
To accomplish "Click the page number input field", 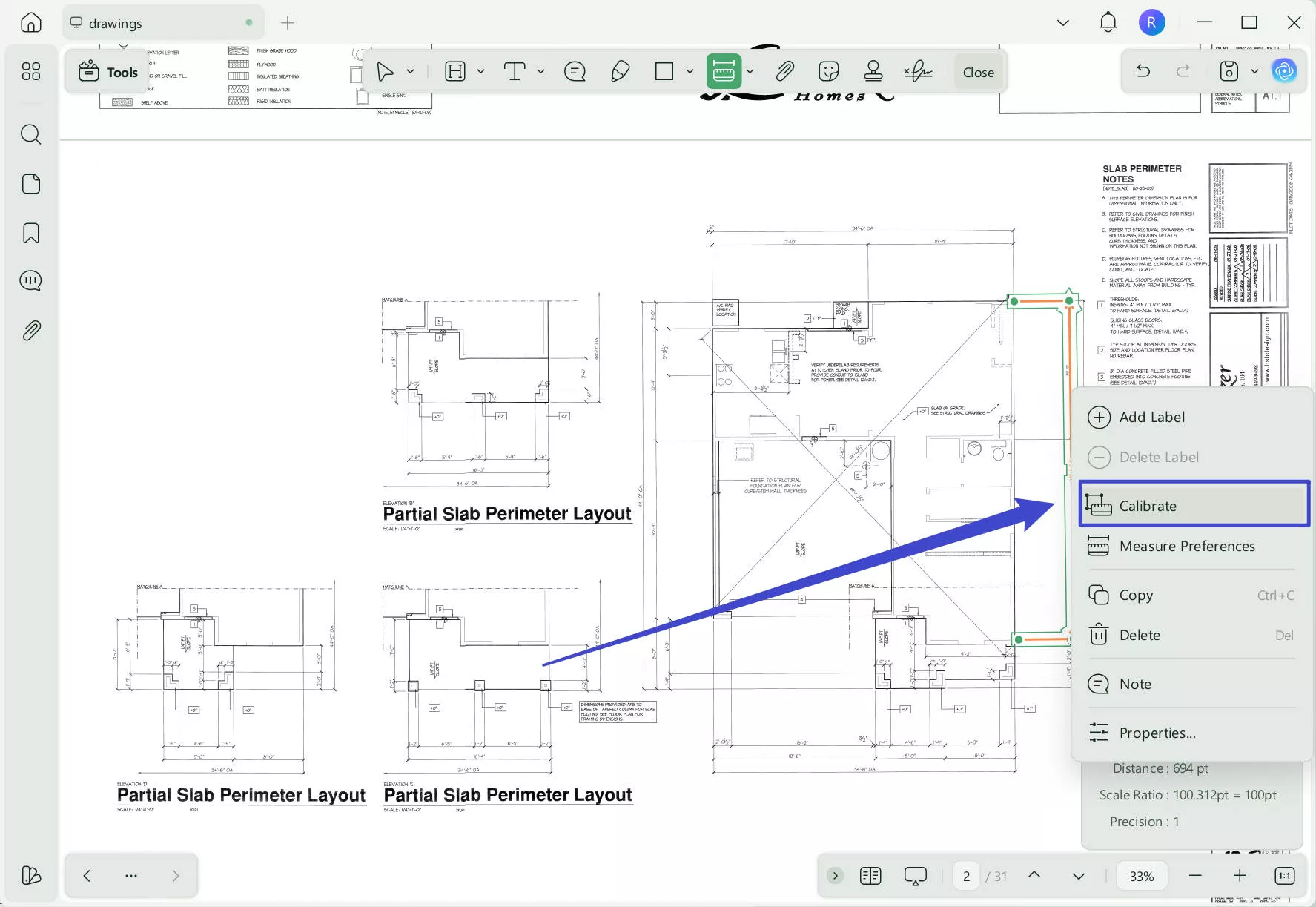I will click(966, 876).
